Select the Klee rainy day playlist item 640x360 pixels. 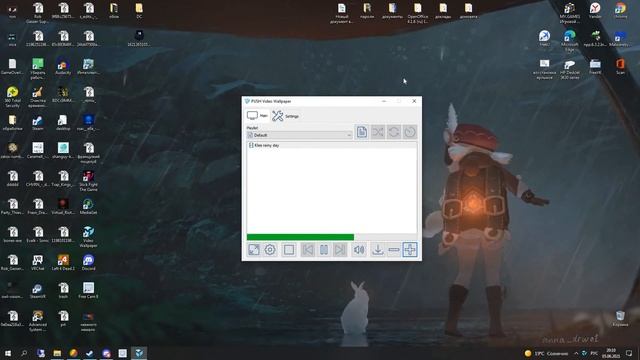coord(332,145)
